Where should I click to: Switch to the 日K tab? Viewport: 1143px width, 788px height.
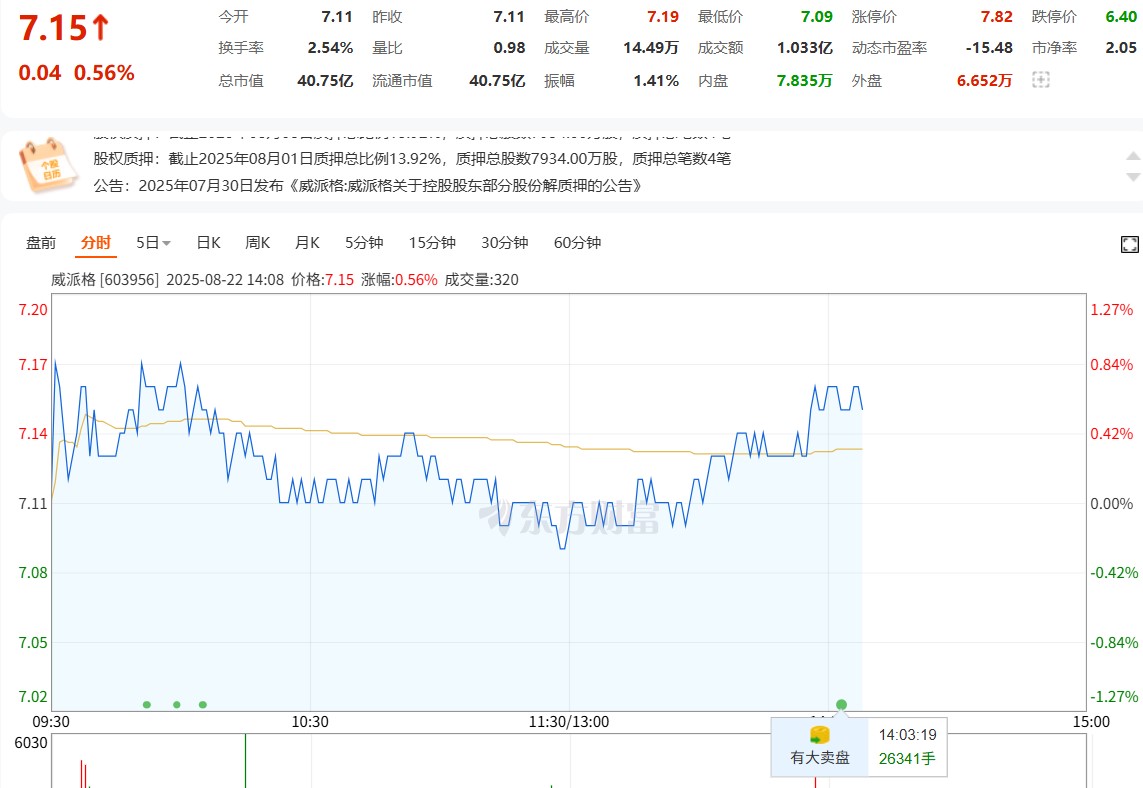[x=208, y=243]
